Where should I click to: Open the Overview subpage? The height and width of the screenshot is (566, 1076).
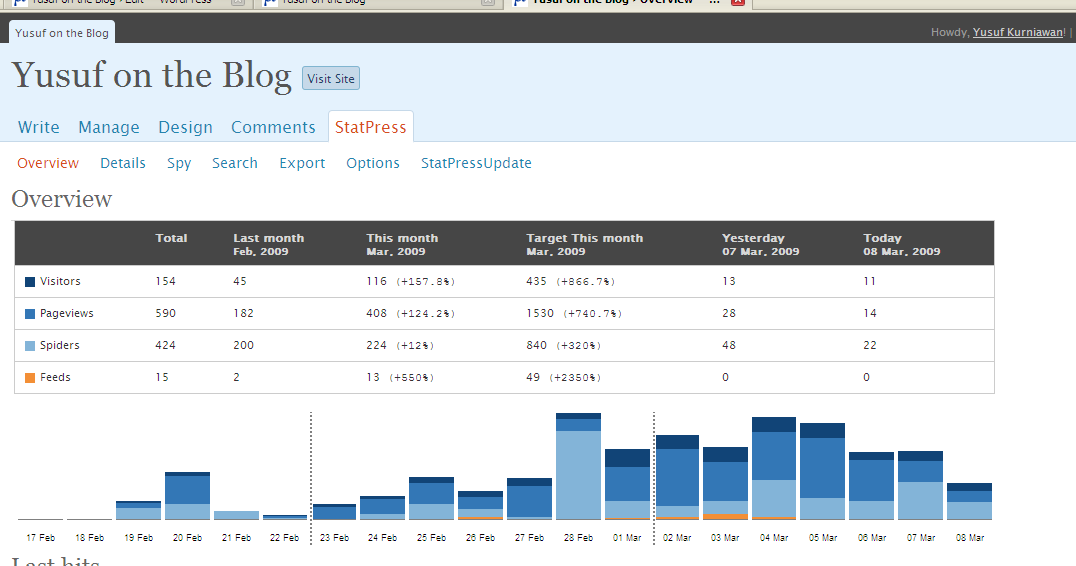tap(48, 163)
